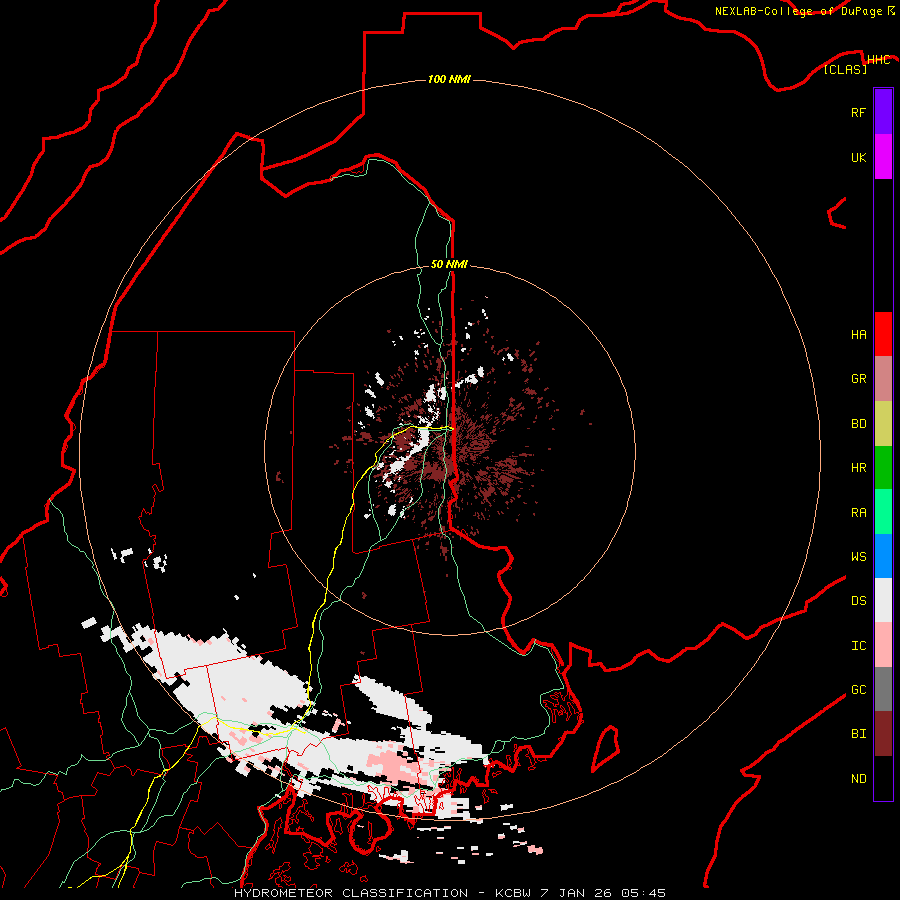The width and height of the screenshot is (900, 900).
Task: Pick the WS blue legend swatch
Action: tap(883, 556)
